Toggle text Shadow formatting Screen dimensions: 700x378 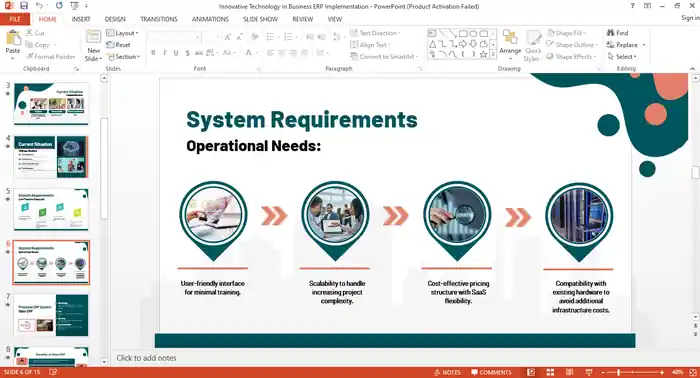coord(188,53)
